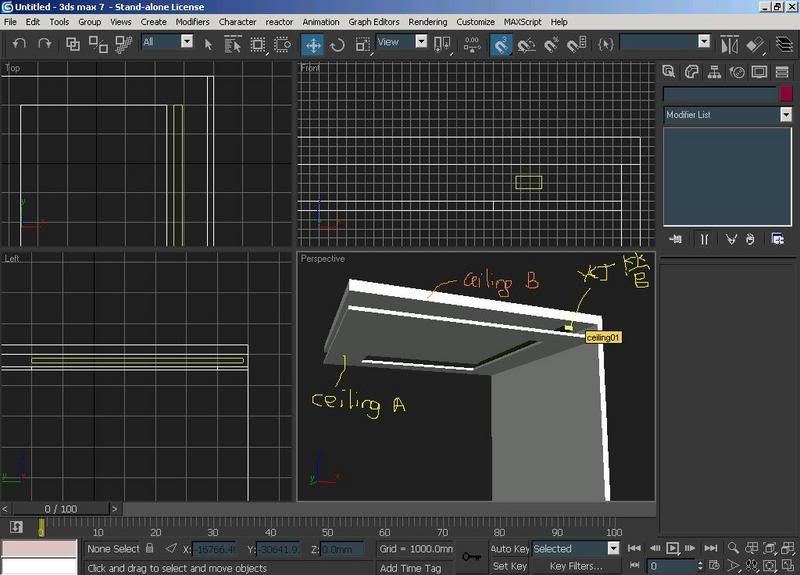Viewport: 800px width, 575px height.
Task: Toggle the 3D Snaps button
Action: coord(501,44)
